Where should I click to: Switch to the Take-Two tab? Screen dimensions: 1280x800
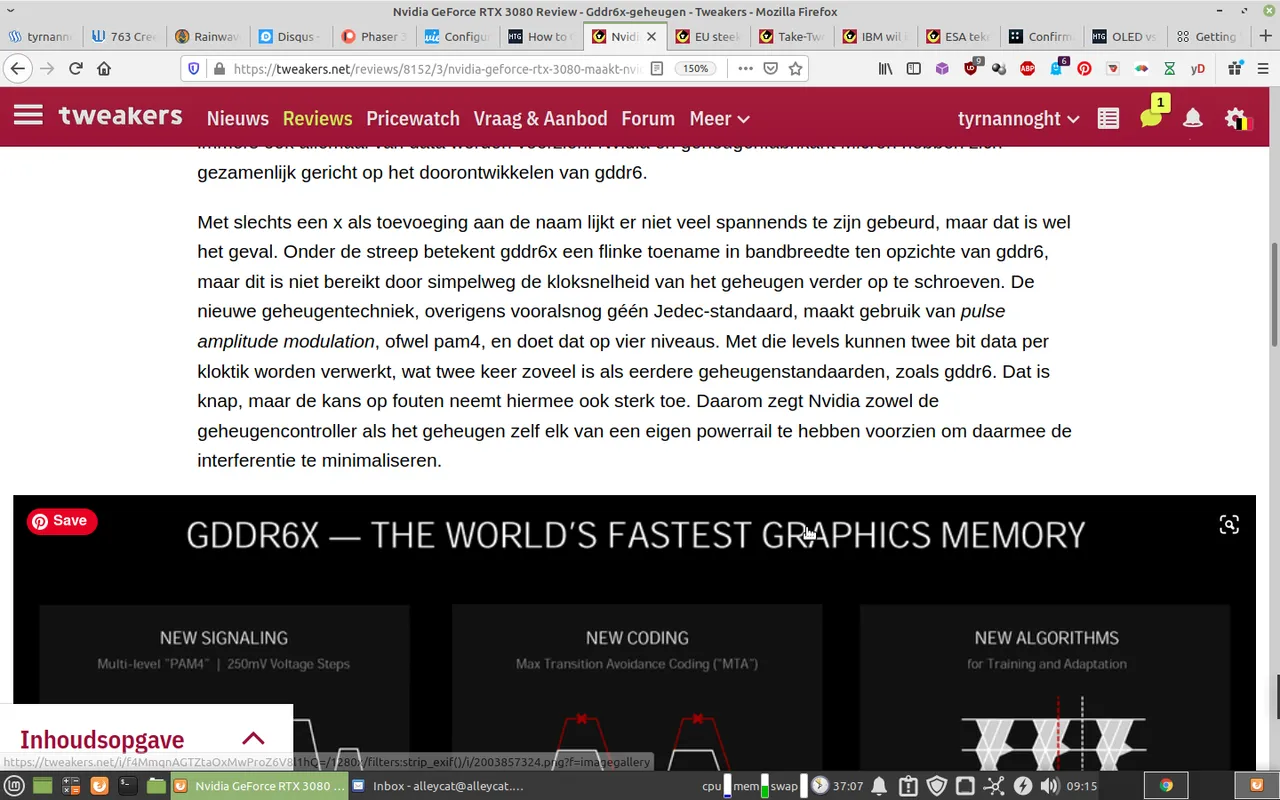792,36
